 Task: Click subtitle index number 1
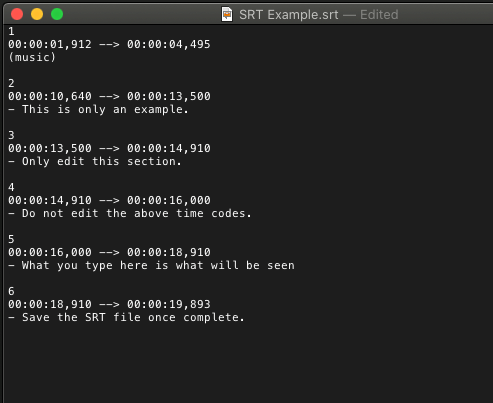pyautogui.click(x=11, y=31)
